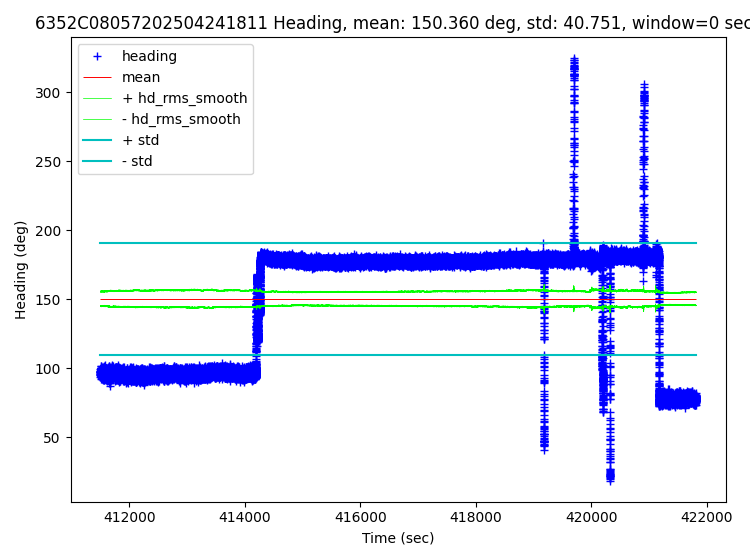
Task: Select the '- hd_rms_smooth' legend label
Action: (x=181, y=120)
